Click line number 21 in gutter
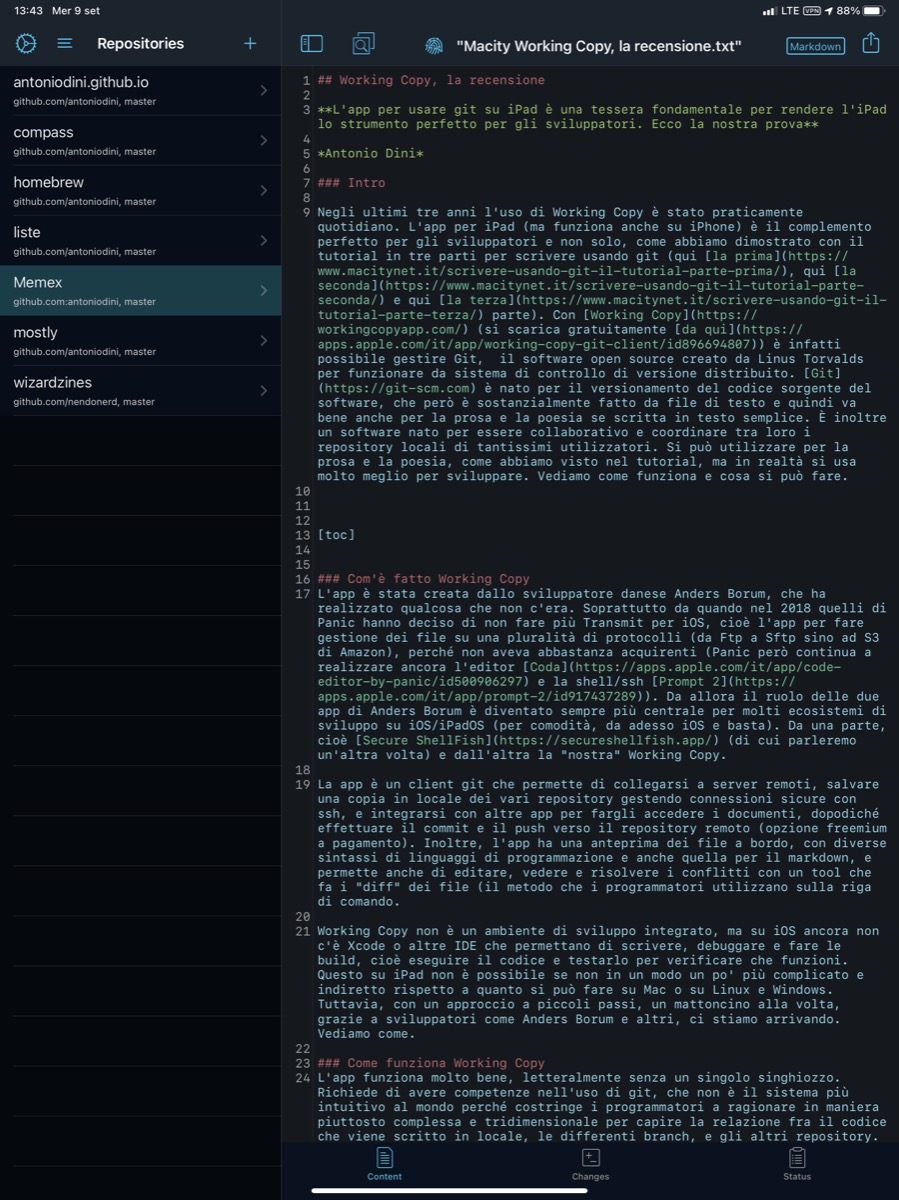Viewport: 899px width, 1200px height. pyautogui.click(x=304, y=931)
